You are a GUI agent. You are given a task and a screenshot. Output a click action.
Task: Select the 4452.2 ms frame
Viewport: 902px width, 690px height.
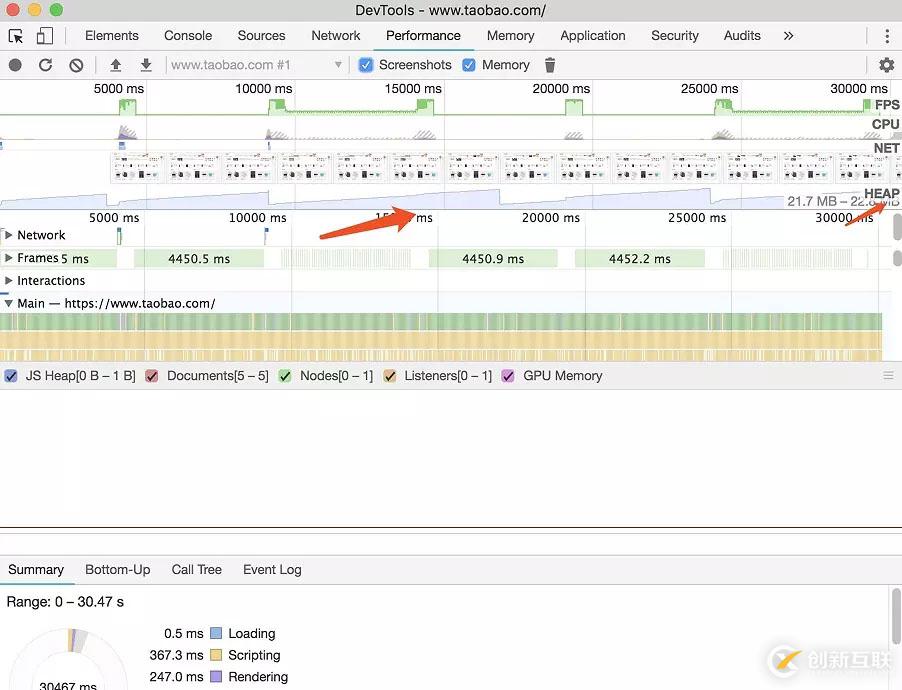pos(640,258)
